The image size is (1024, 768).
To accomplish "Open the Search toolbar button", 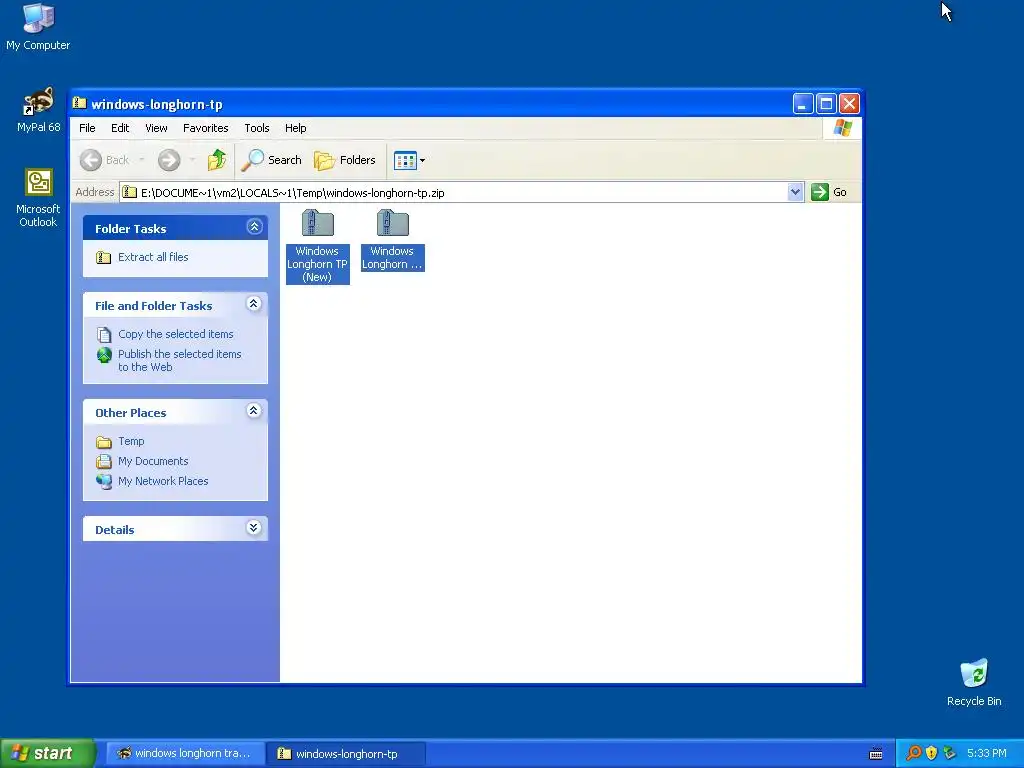I will pyautogui.click(x=272, y=160).
